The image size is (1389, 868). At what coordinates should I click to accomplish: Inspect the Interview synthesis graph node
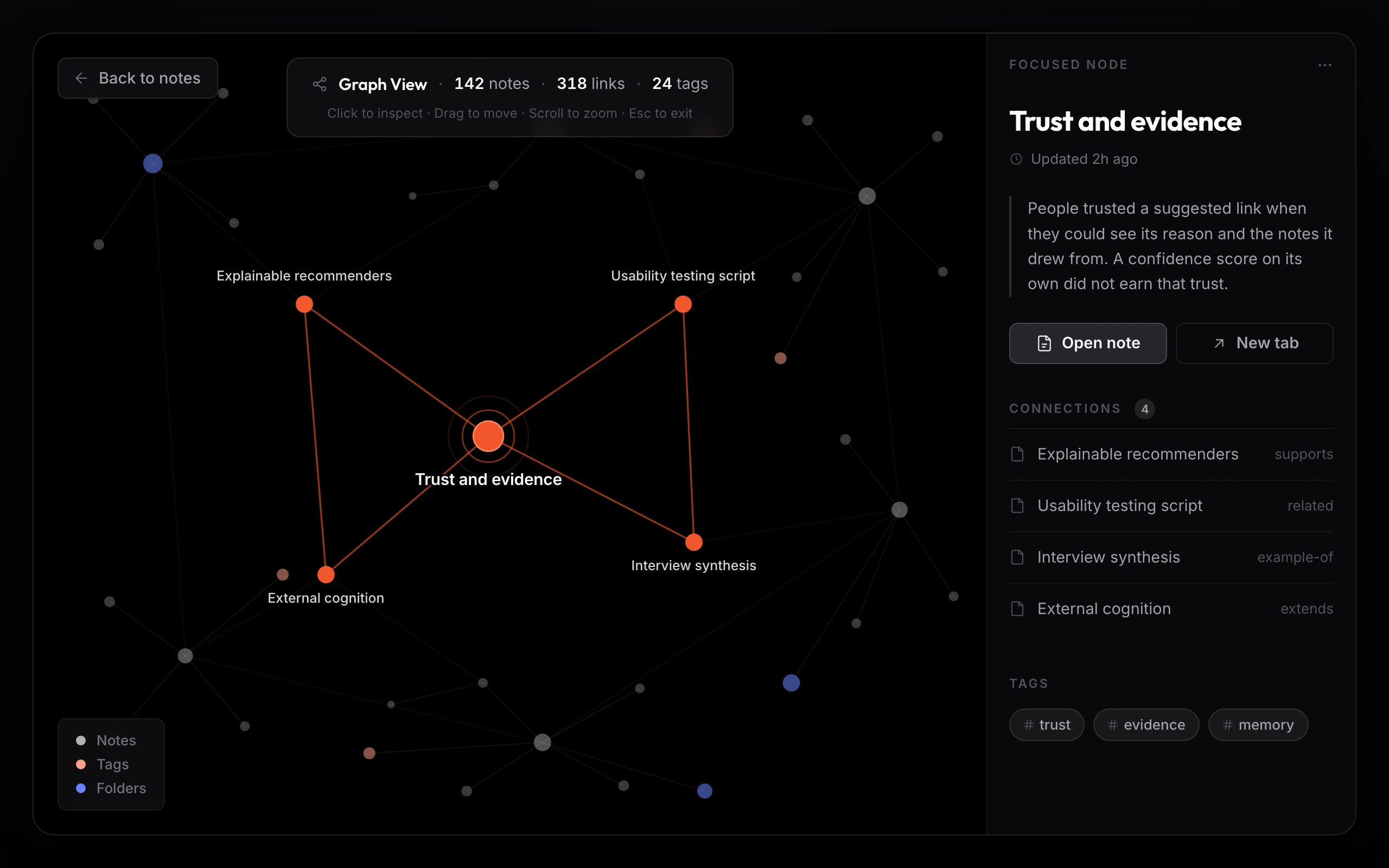(x=693, y=542)
